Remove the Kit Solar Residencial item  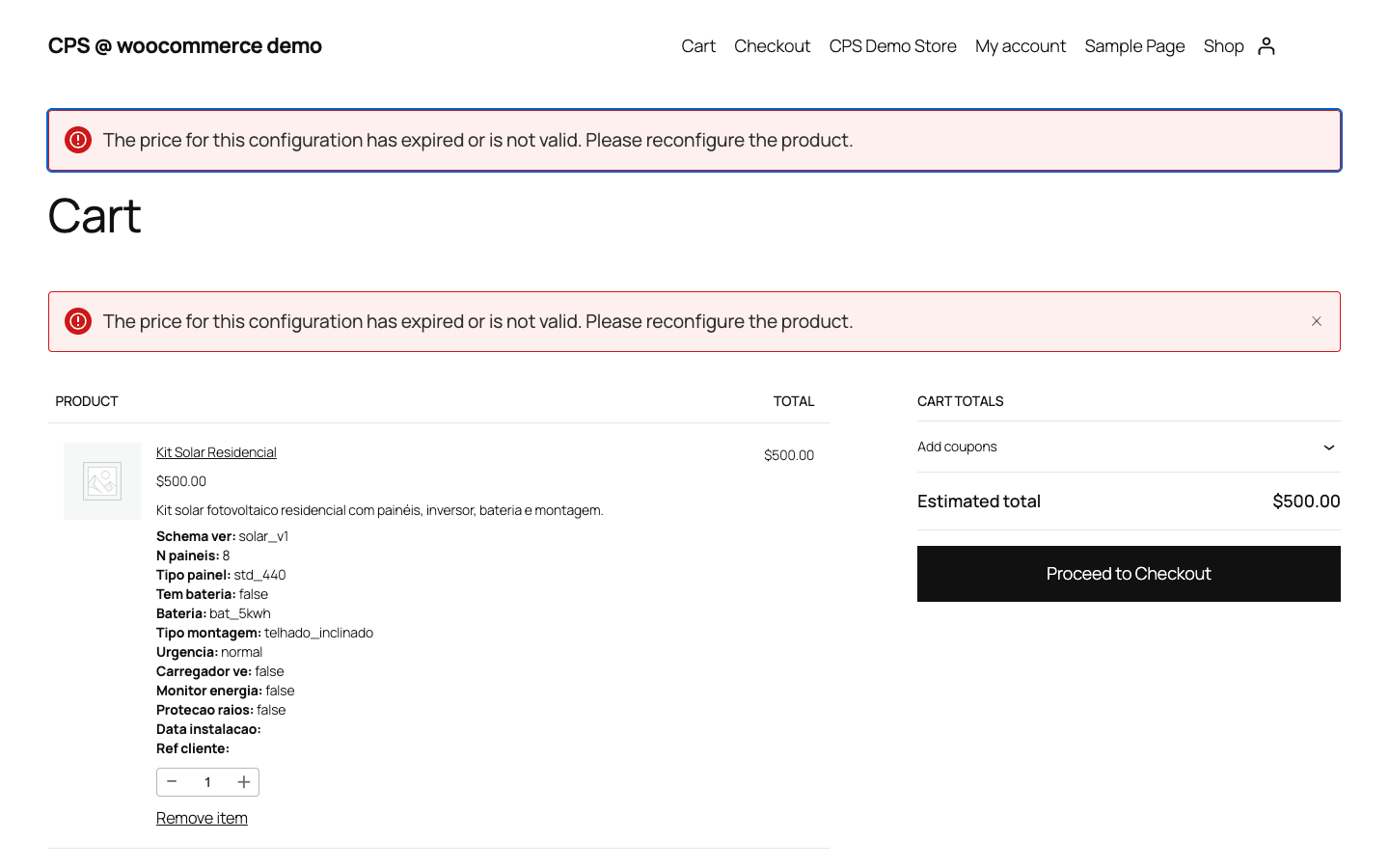(x=202, y=817)
